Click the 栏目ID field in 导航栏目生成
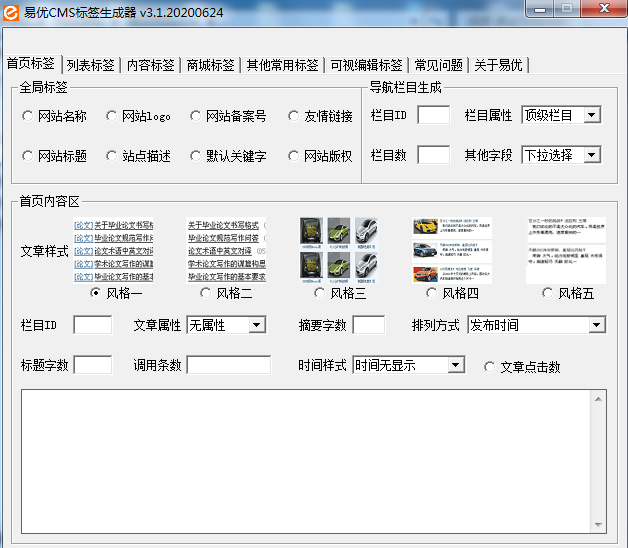Viewport: 628px width, 548px height. point(434,115)
